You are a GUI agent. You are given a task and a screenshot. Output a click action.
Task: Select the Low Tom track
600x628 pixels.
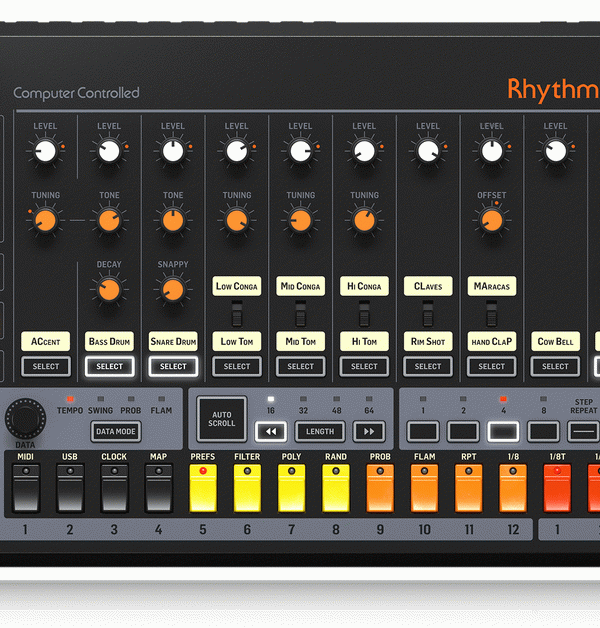pos(237,366)
